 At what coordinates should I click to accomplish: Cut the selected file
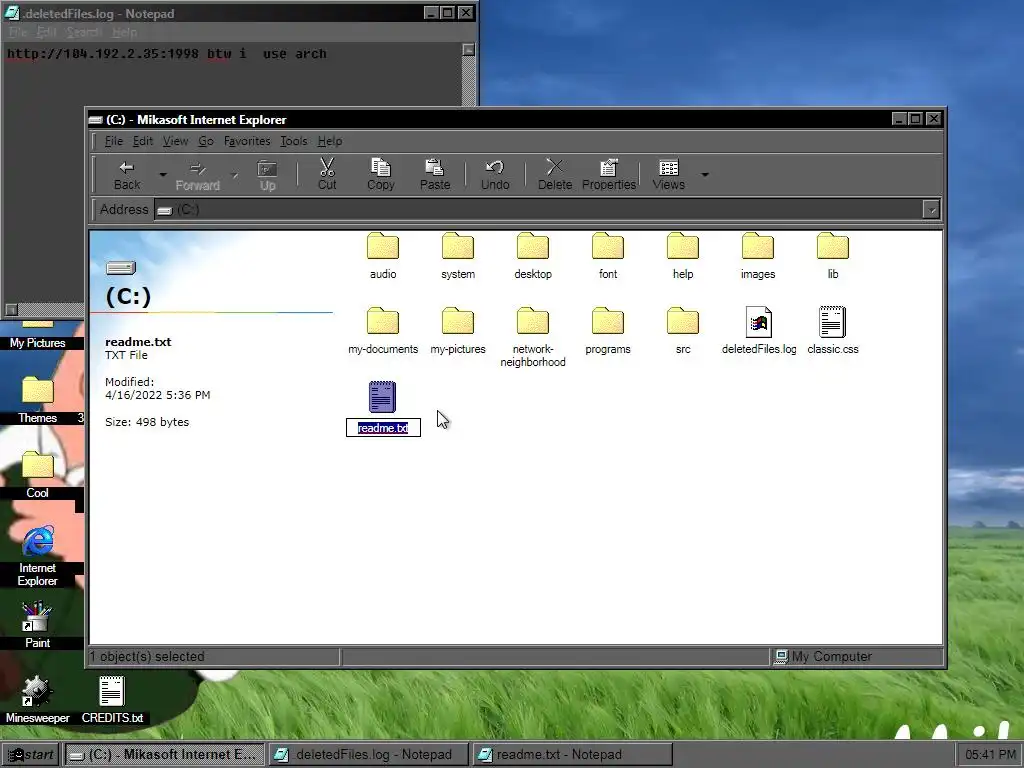327,174
